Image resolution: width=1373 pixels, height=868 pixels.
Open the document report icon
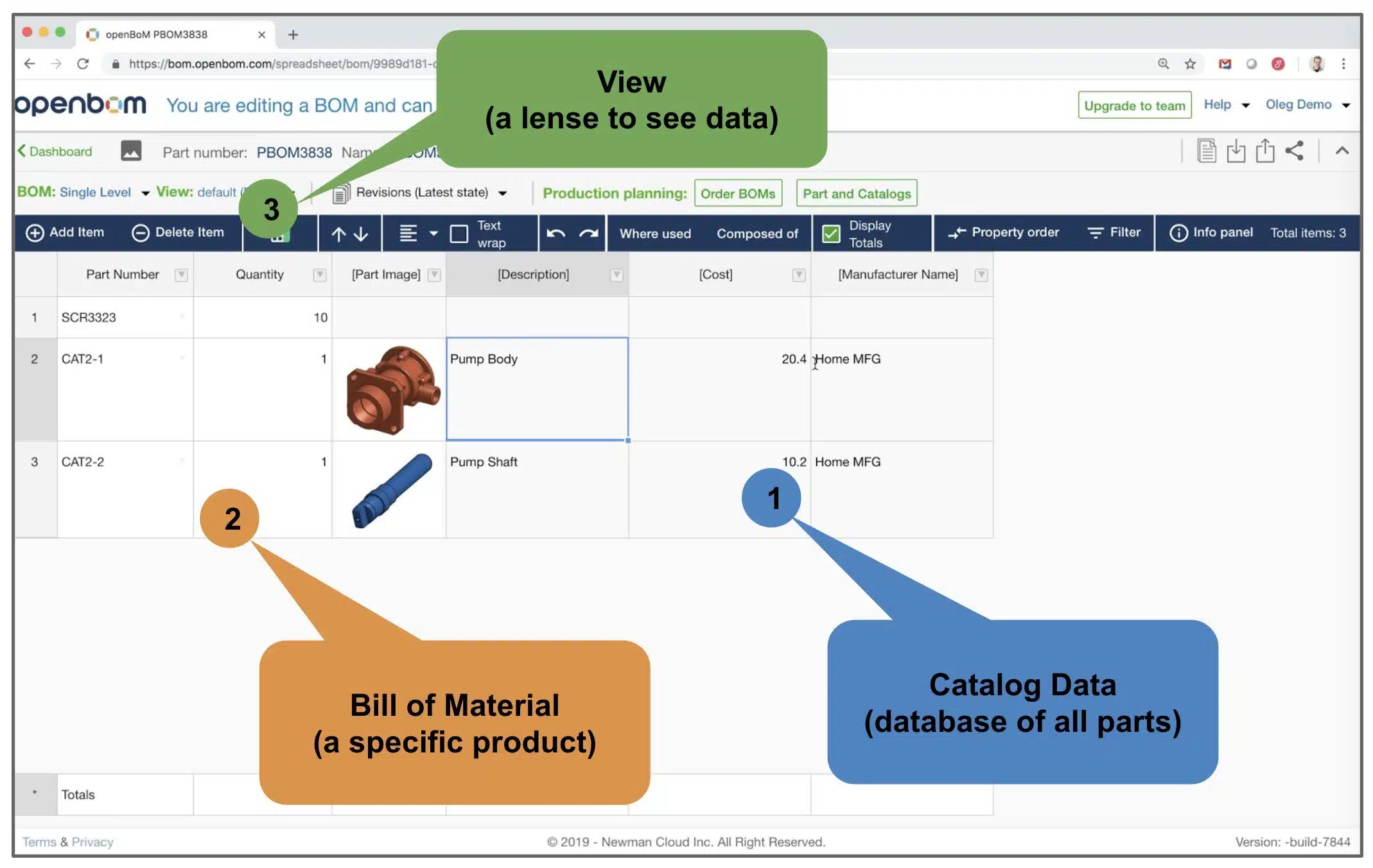coord(1206,151)
